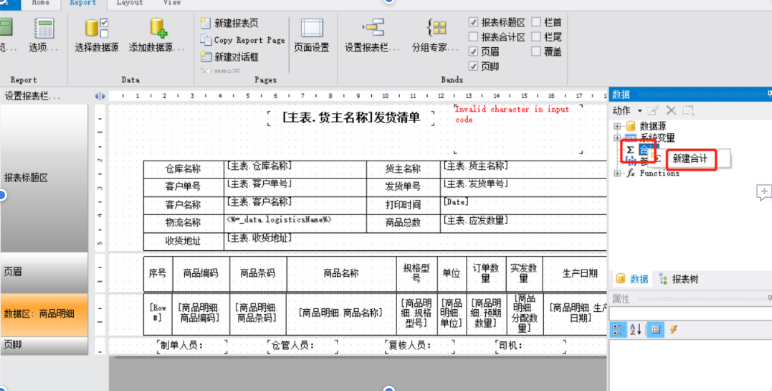
Task: Select the [主表.货主名称]发货清单 title text
Action: [351, 117]
